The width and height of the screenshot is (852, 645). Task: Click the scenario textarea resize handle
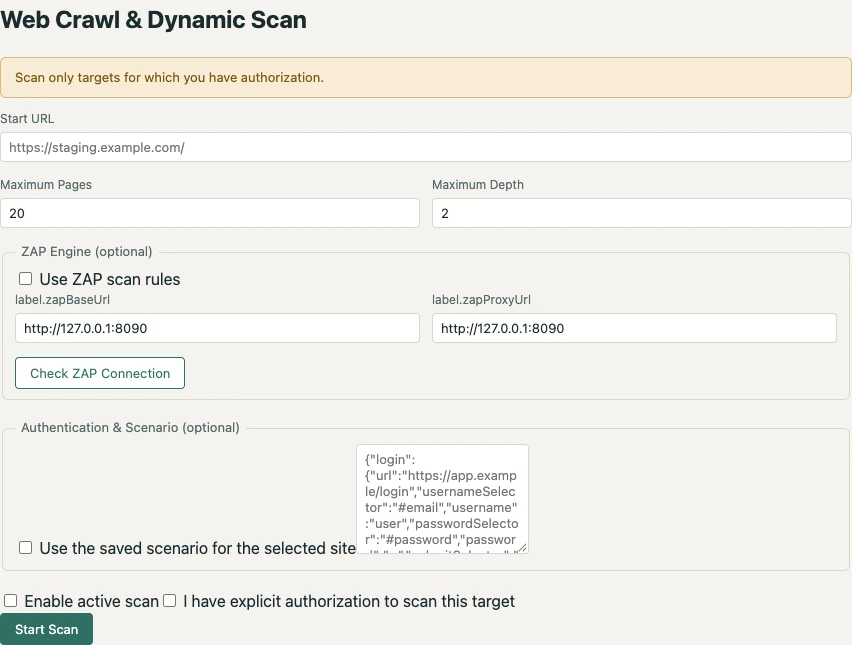pyautogui.click(x=523, y=548)
